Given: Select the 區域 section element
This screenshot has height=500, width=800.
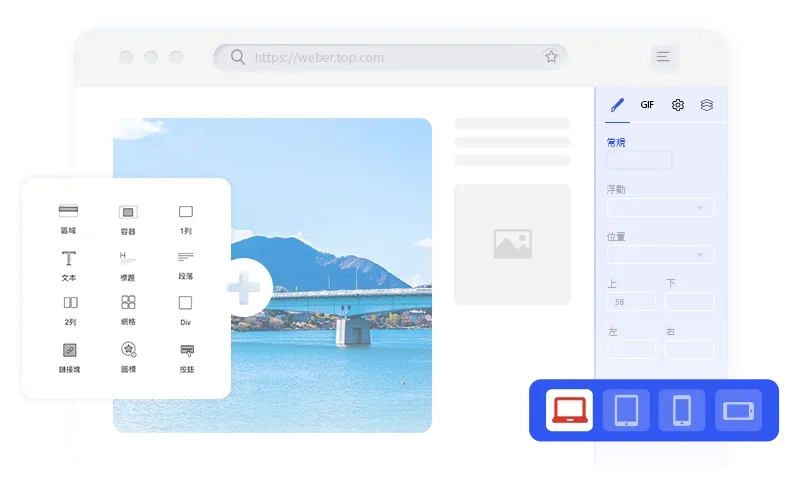Looking at the screenshot, I should pos(68,217).
